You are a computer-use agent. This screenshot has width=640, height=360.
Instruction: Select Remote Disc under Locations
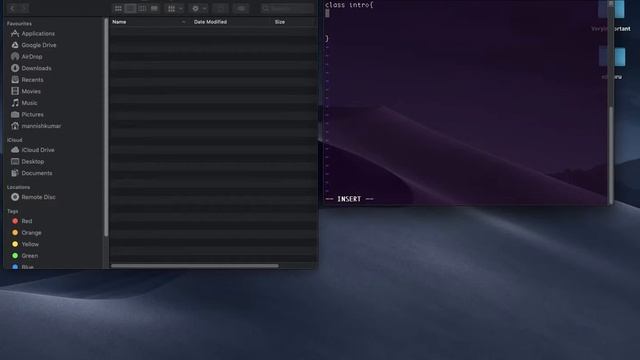coord(33,197)
